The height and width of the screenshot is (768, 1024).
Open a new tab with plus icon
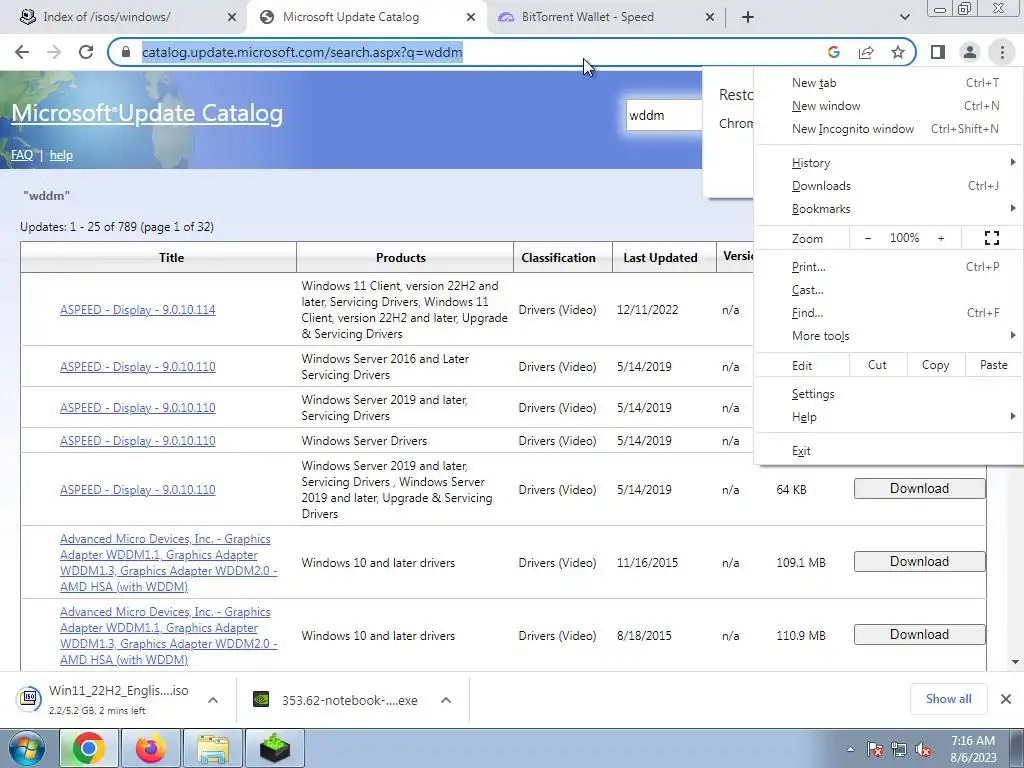(x=748, y=18)
